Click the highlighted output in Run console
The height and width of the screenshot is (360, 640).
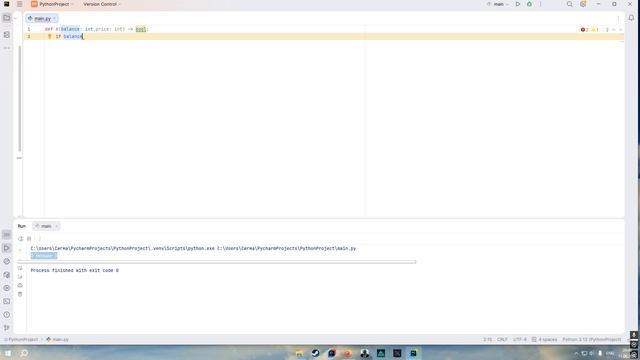[x=44, y=256]
